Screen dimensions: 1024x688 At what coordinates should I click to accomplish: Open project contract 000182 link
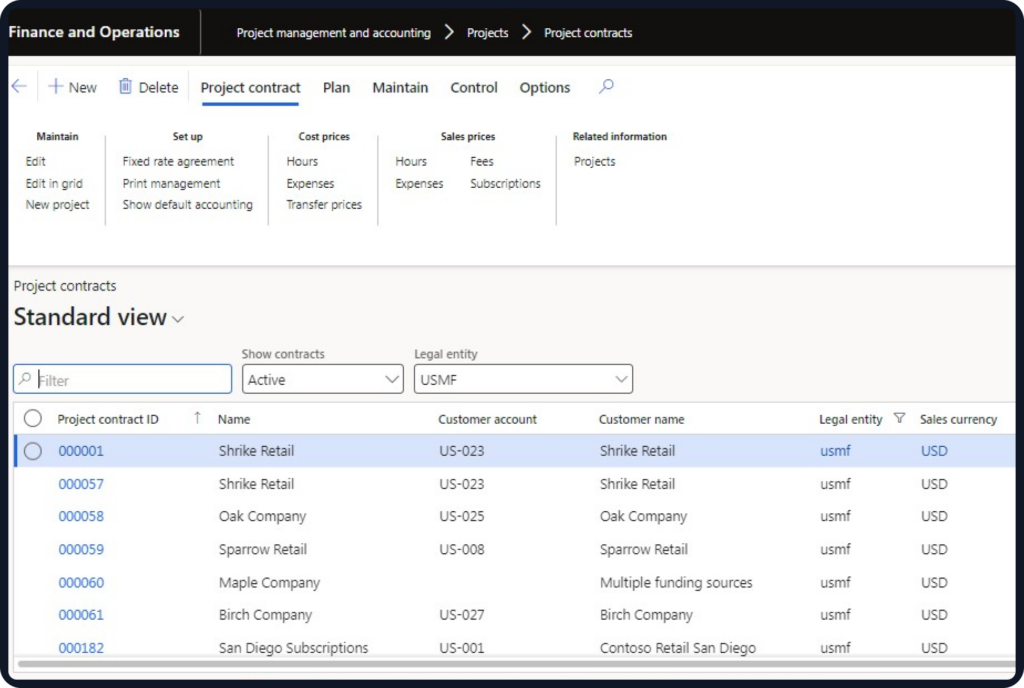coord(81,648)
